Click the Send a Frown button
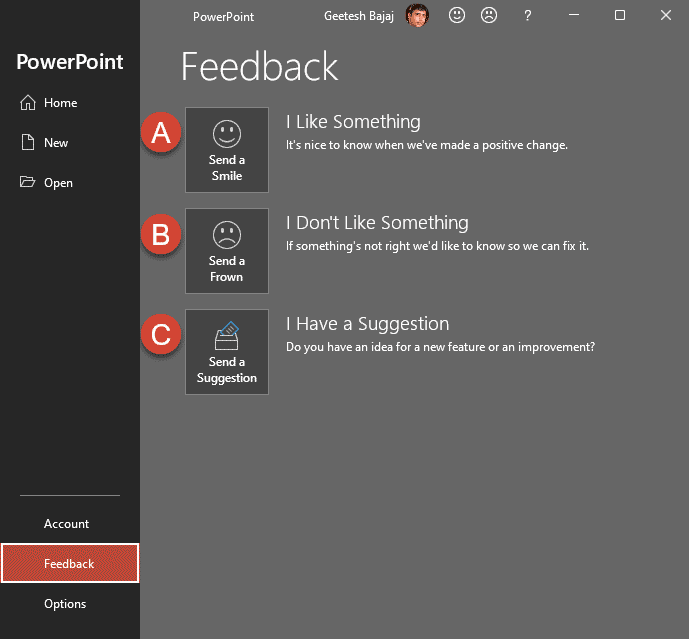 coord(227,251)
